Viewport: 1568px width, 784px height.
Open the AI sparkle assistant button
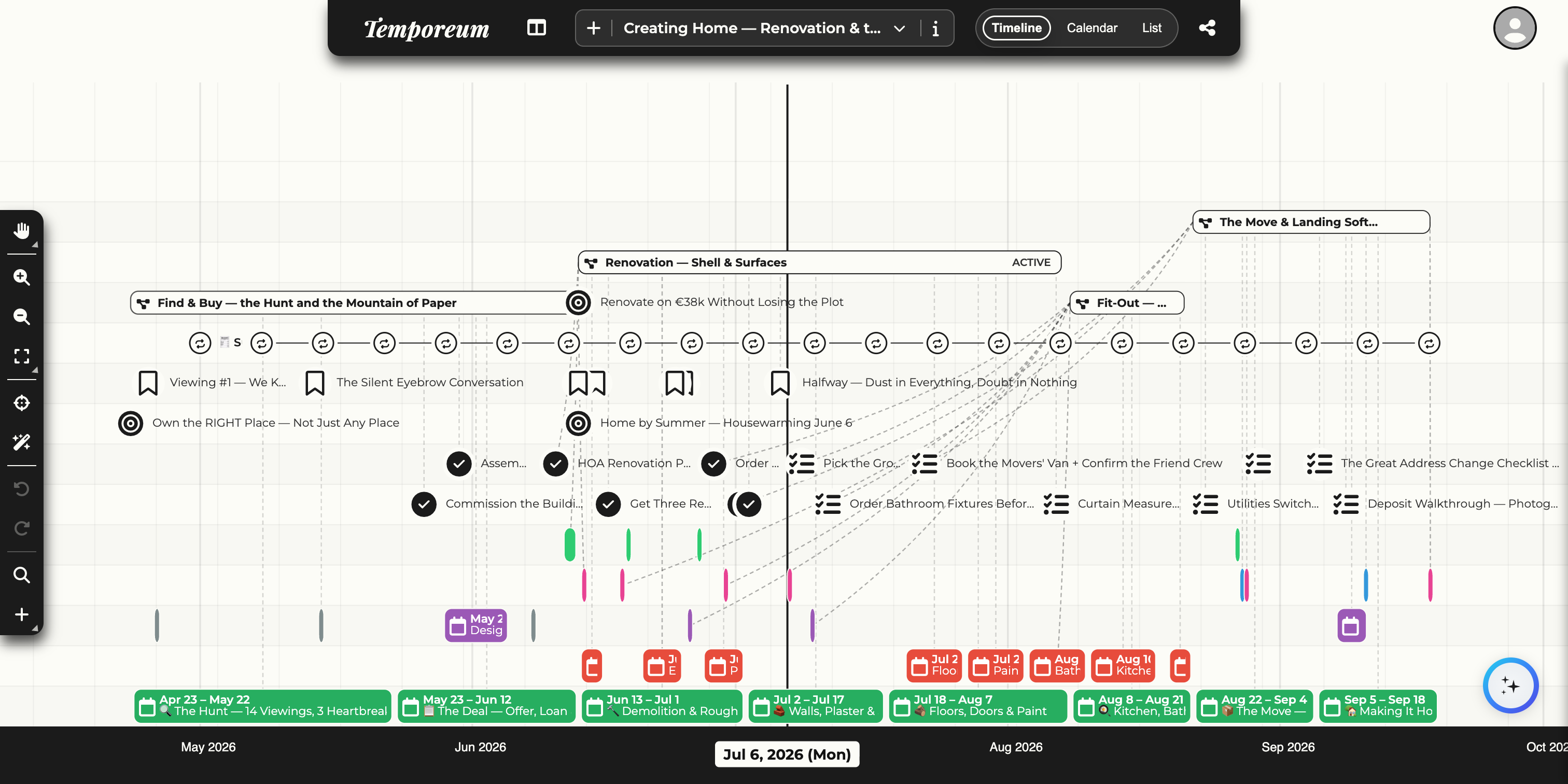click(1510, 685)
